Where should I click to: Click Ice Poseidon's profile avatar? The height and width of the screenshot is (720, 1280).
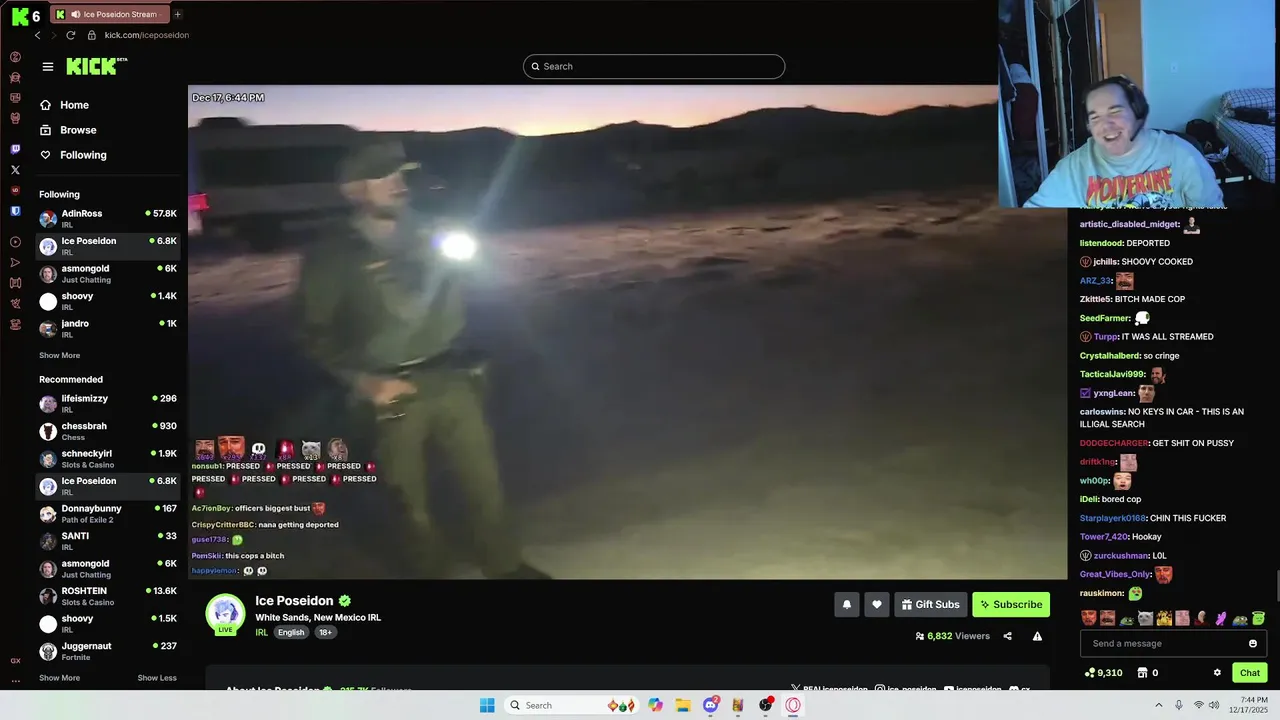pyautogui.click(x=225, y=614)
